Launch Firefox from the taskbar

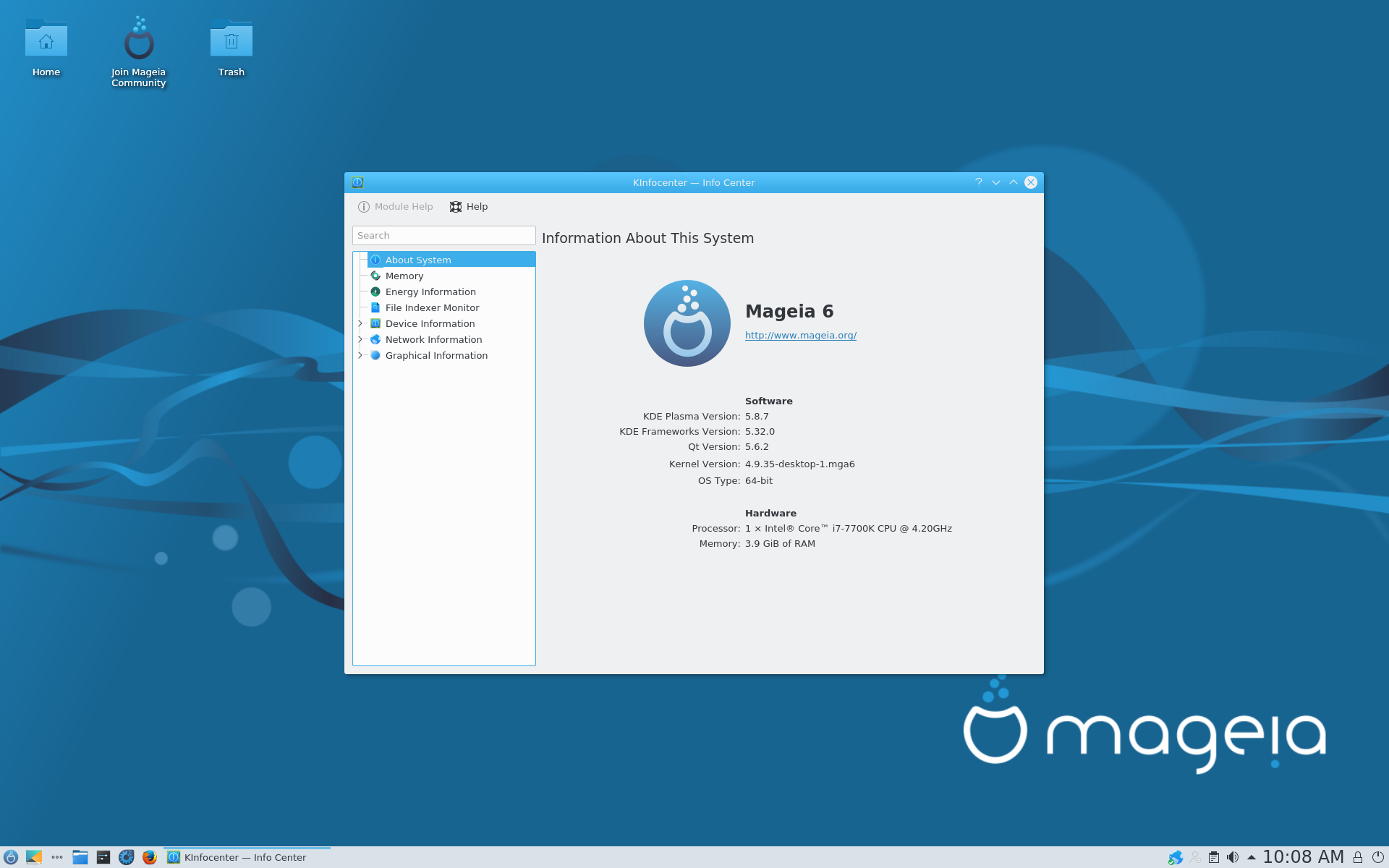150,857
